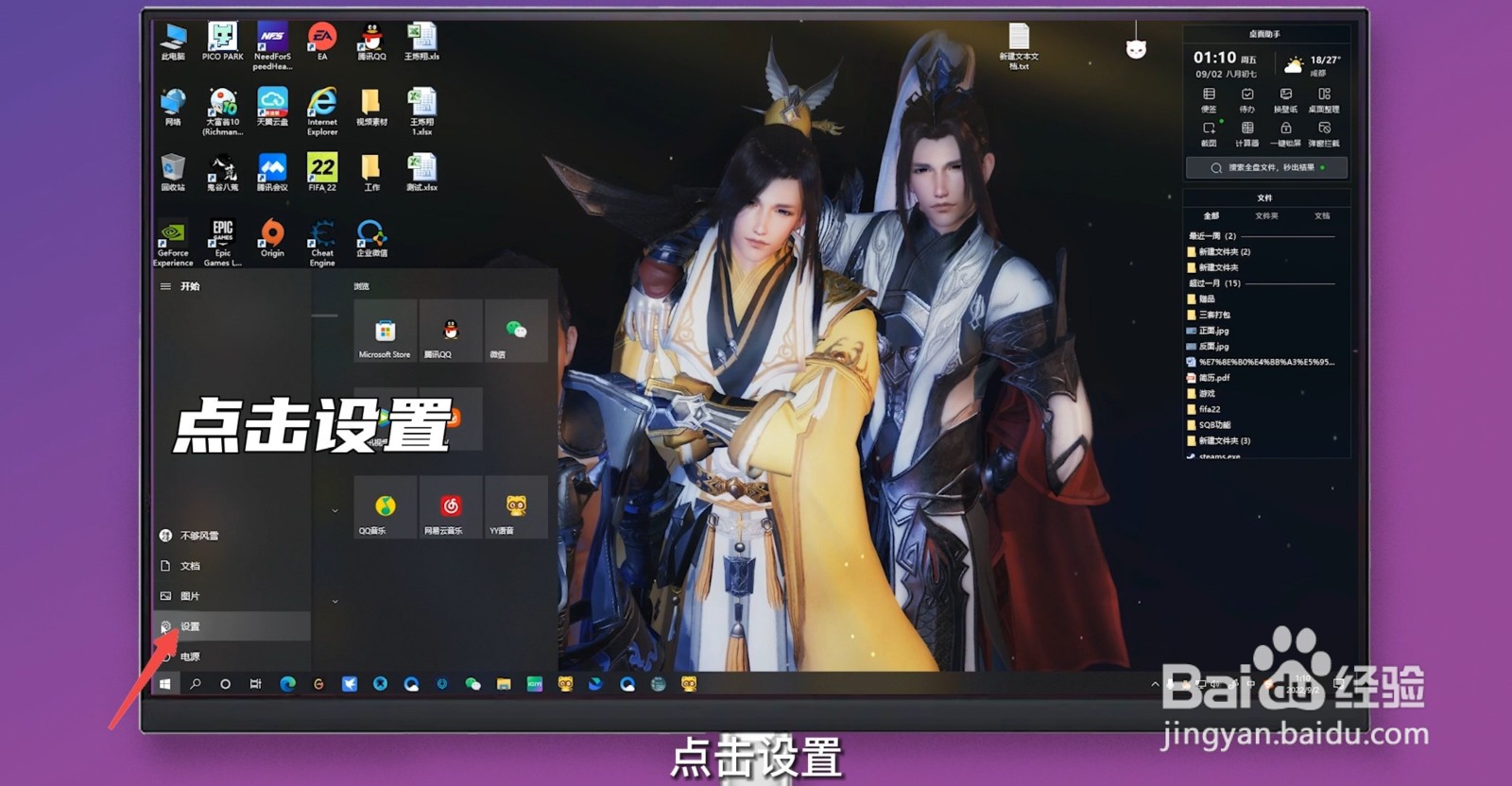
Task: Expand tile group chevron above 不够风雪
Action: coord(335,510)
